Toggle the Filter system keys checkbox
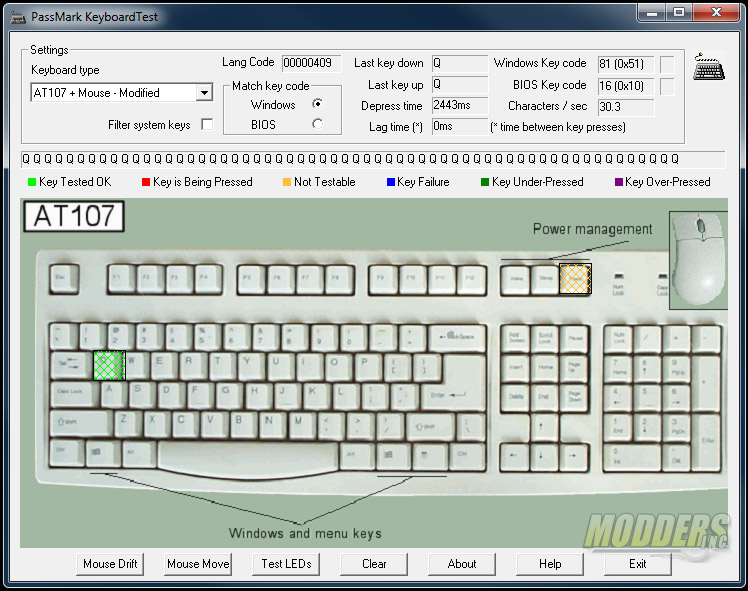The image size is (748, 591). (x=207, y=124)
